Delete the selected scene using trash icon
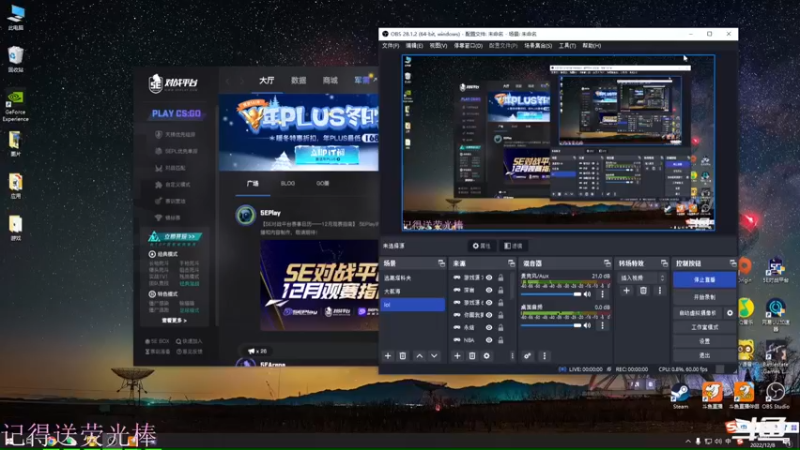 point(403,356)
